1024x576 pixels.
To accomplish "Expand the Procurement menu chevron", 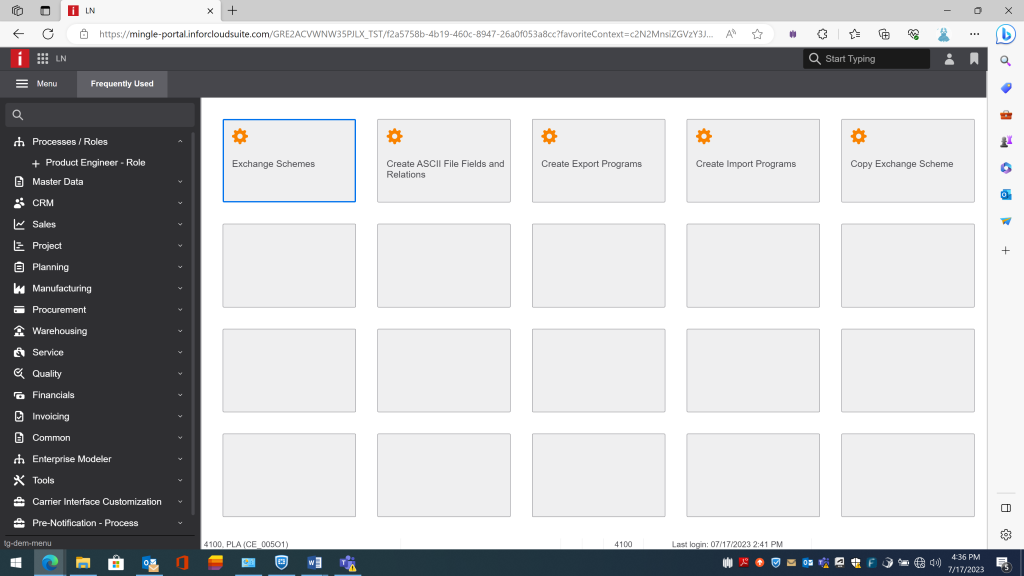I will [180, 310].
